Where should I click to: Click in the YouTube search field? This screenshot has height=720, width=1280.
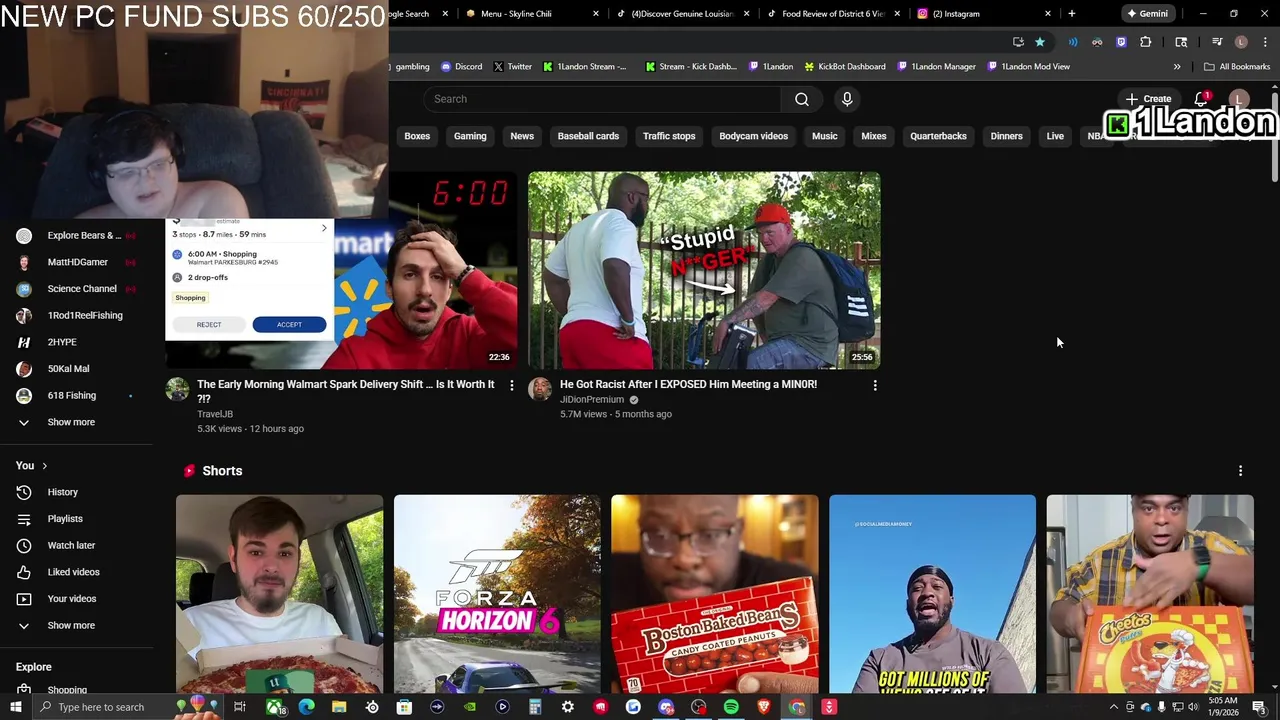tap(602, 99)
